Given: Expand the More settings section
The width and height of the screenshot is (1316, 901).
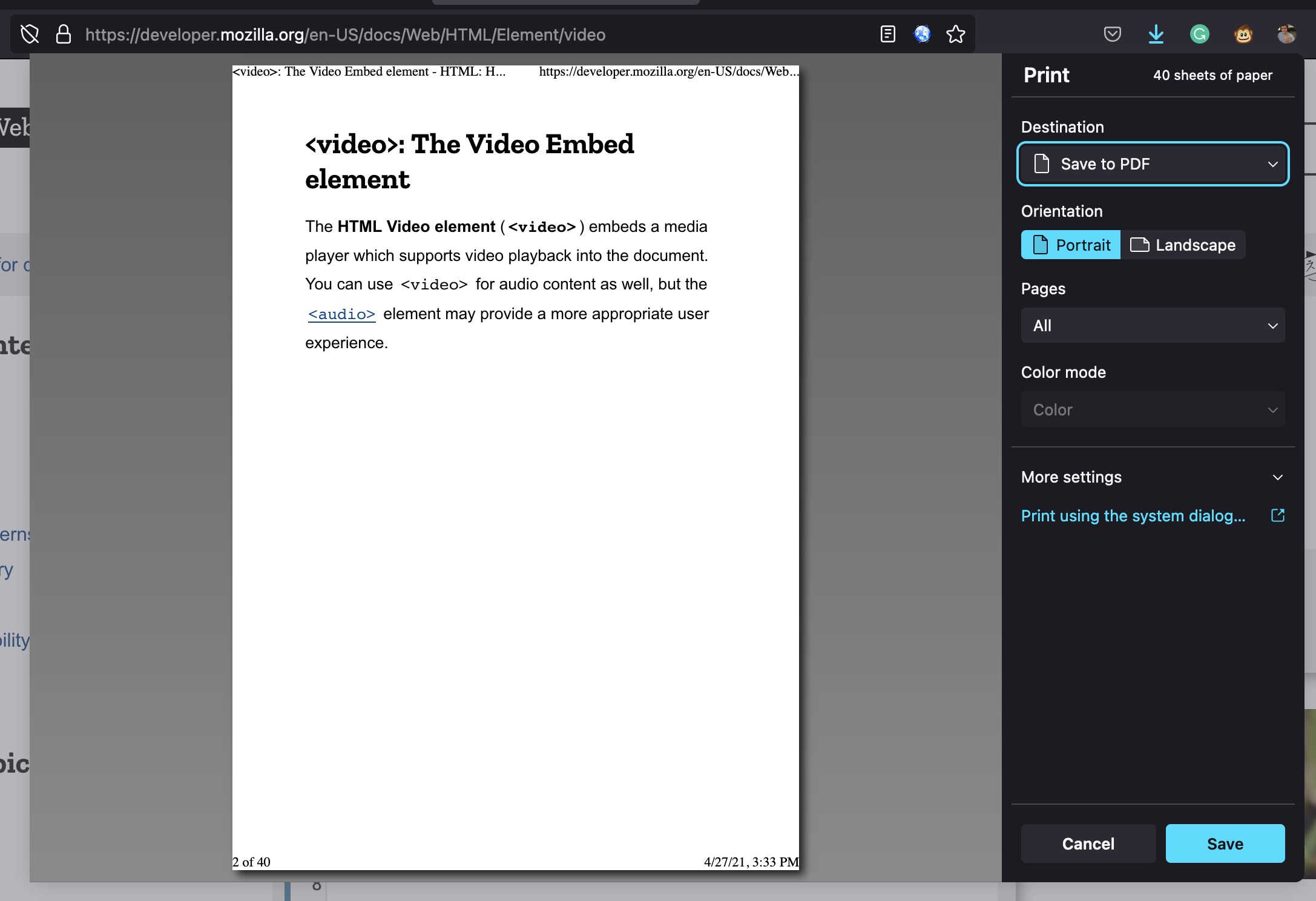Looking at the screenshot, I should [x=1151, y=477].
